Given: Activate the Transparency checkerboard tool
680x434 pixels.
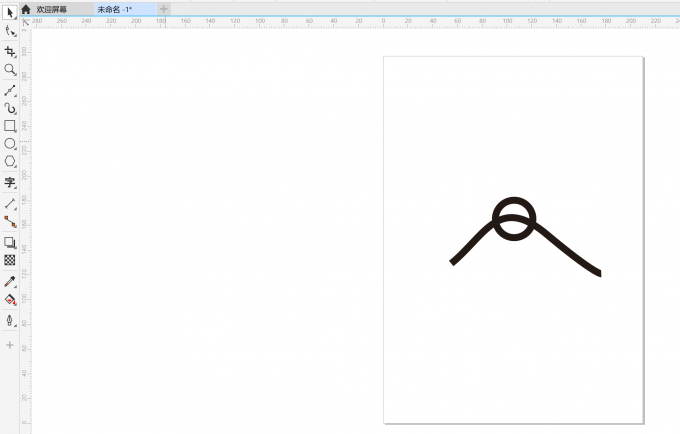Looking at the screenshot, I should [x=10, y=260].
